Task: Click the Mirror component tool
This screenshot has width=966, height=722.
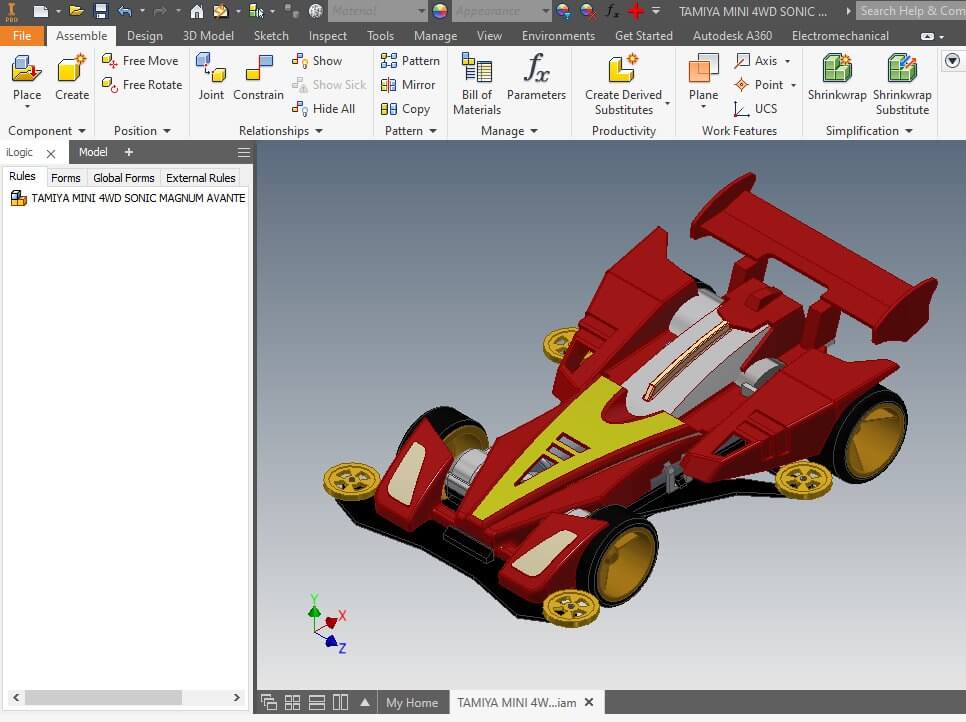Action: pos(409,85)
